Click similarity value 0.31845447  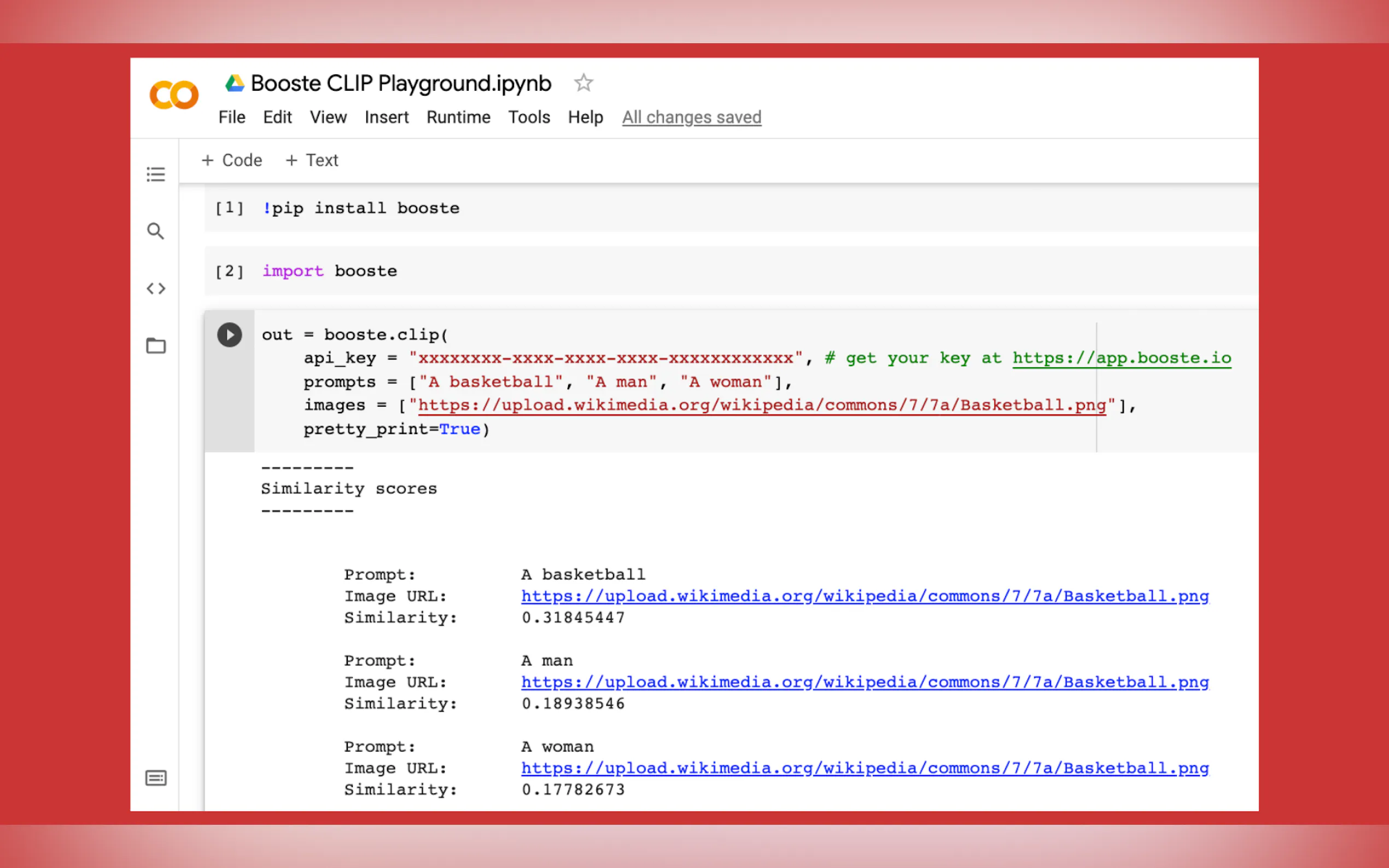pyautogui.click(x=573, y=618)
